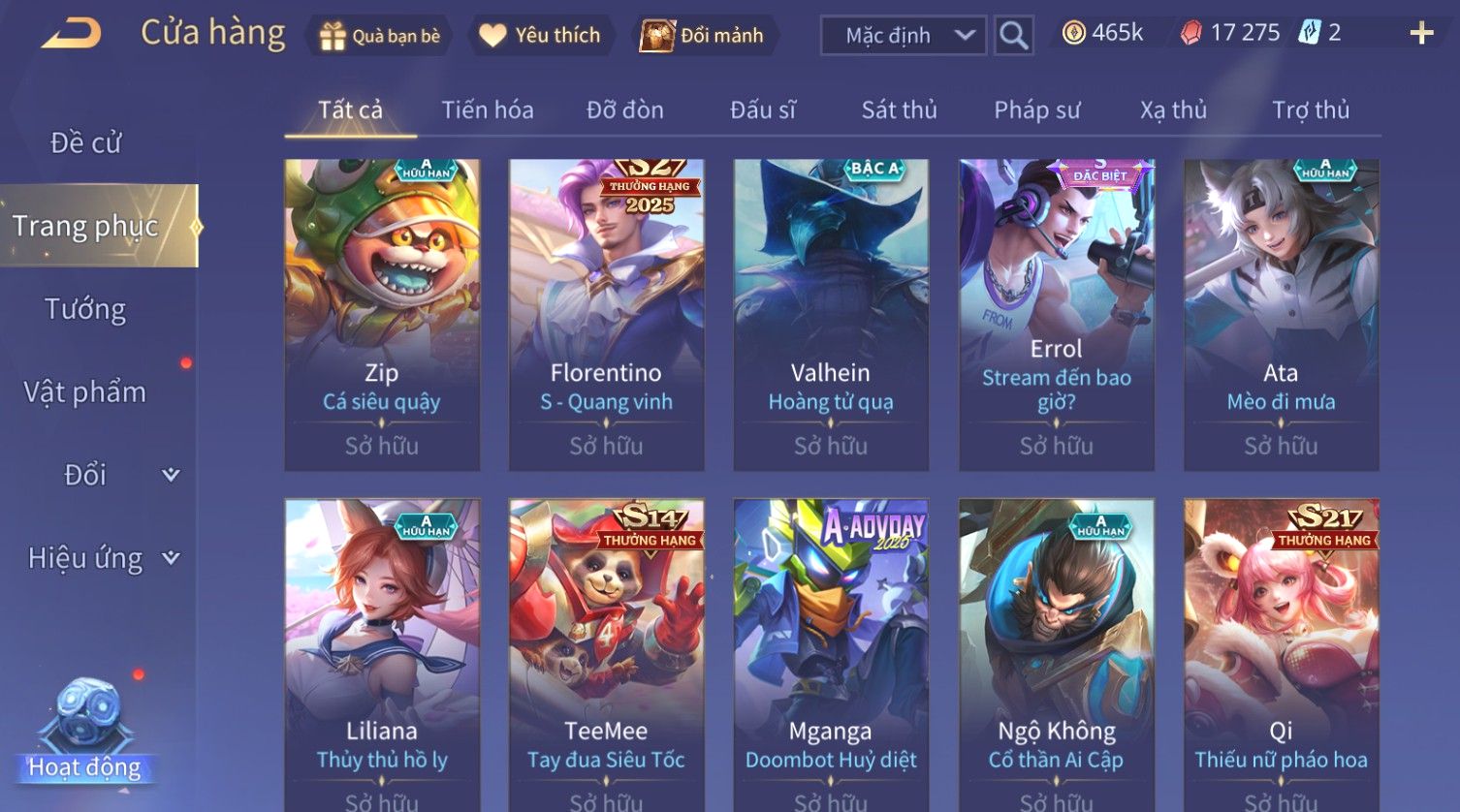Click the plus icon to add currency
The image size is (1460, 812).
point(1421,34)
